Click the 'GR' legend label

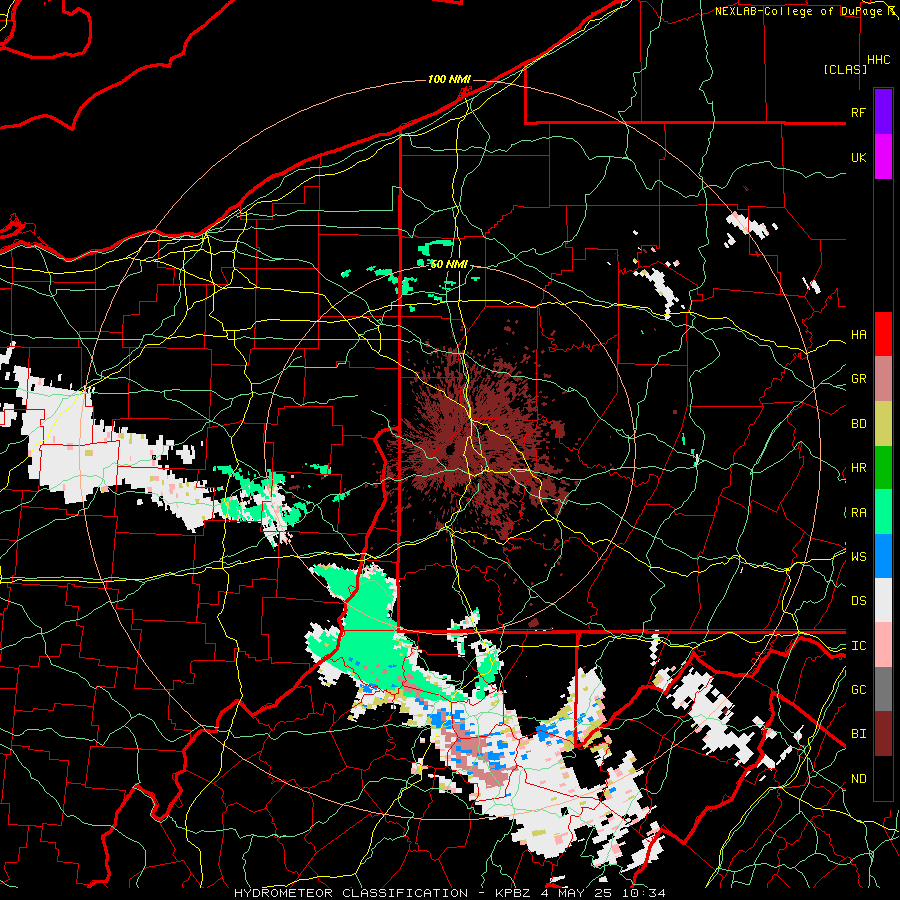tap(858, 379)
